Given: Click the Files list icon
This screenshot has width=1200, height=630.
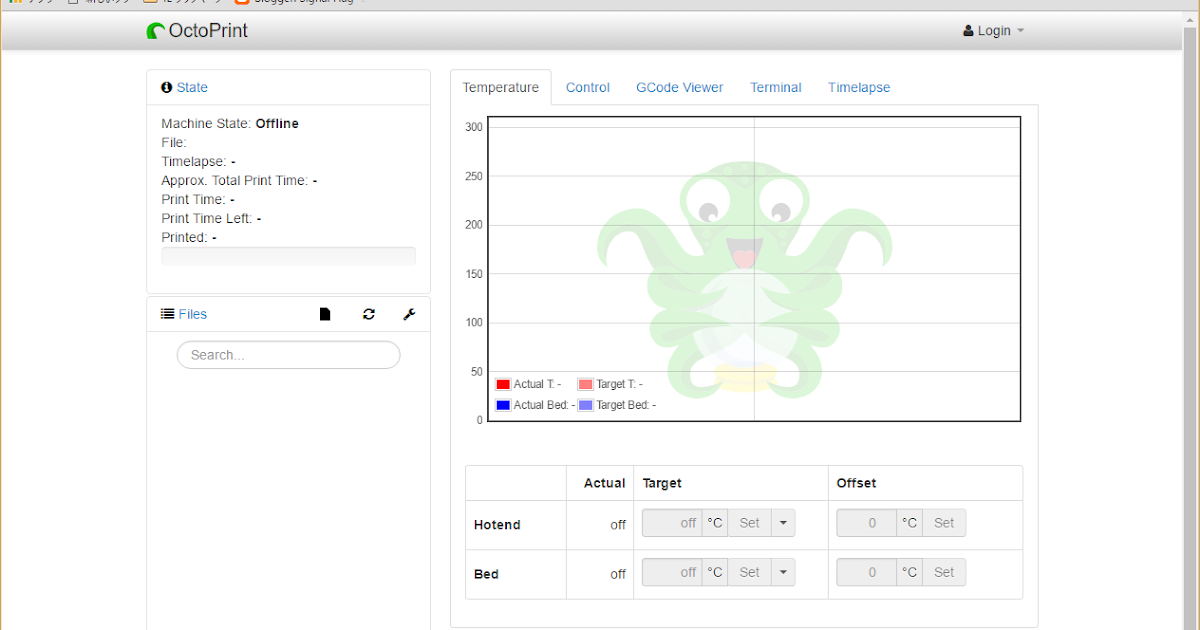Looking at the screenshot, I should [x=167, y=313].
